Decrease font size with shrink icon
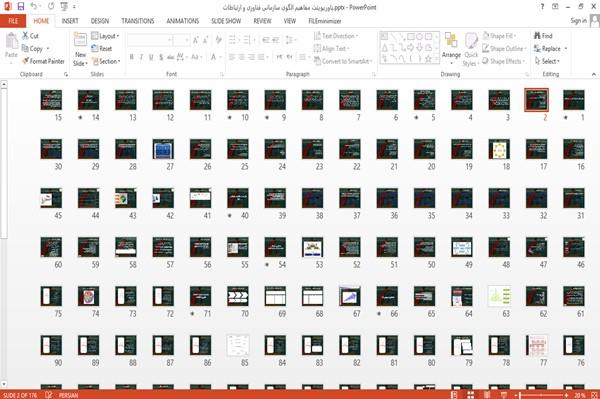The height and width of the screenshot is (399, 600). [206, 40]
